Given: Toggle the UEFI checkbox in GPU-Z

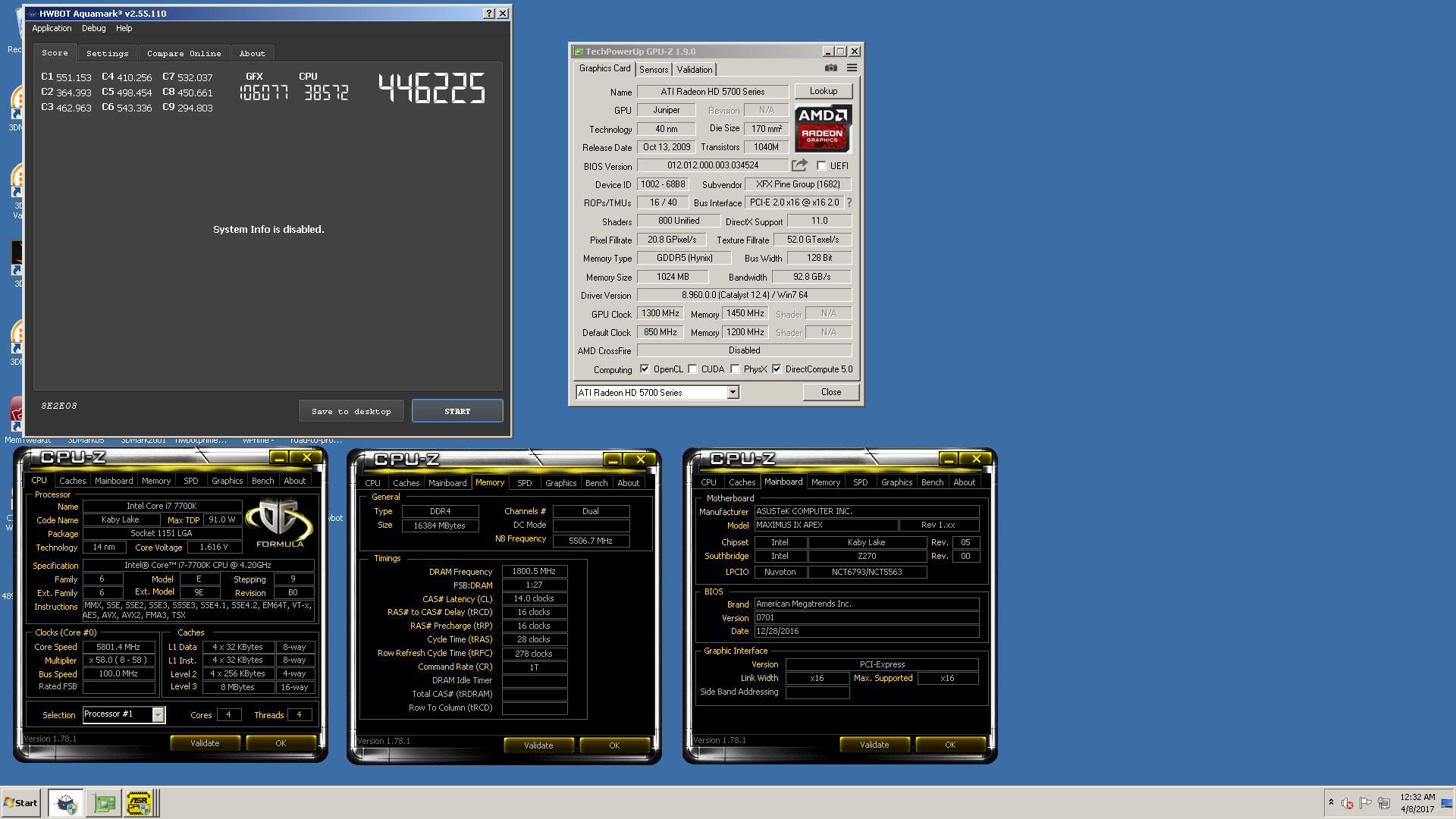Looking at the screenshot, I should [821, 166].
